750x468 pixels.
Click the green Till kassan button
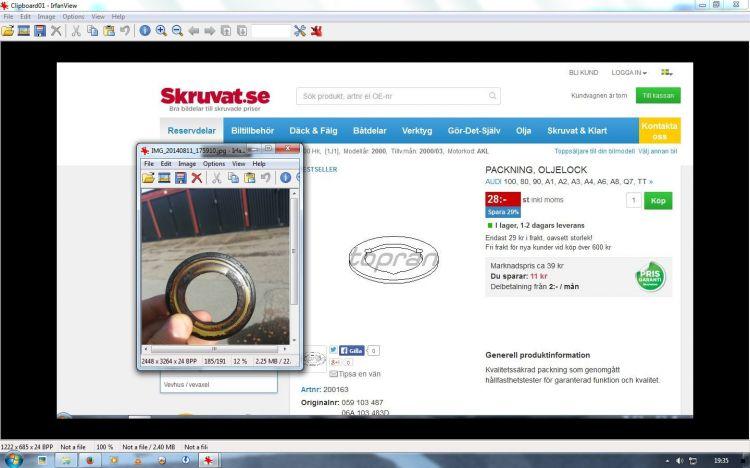659,96
